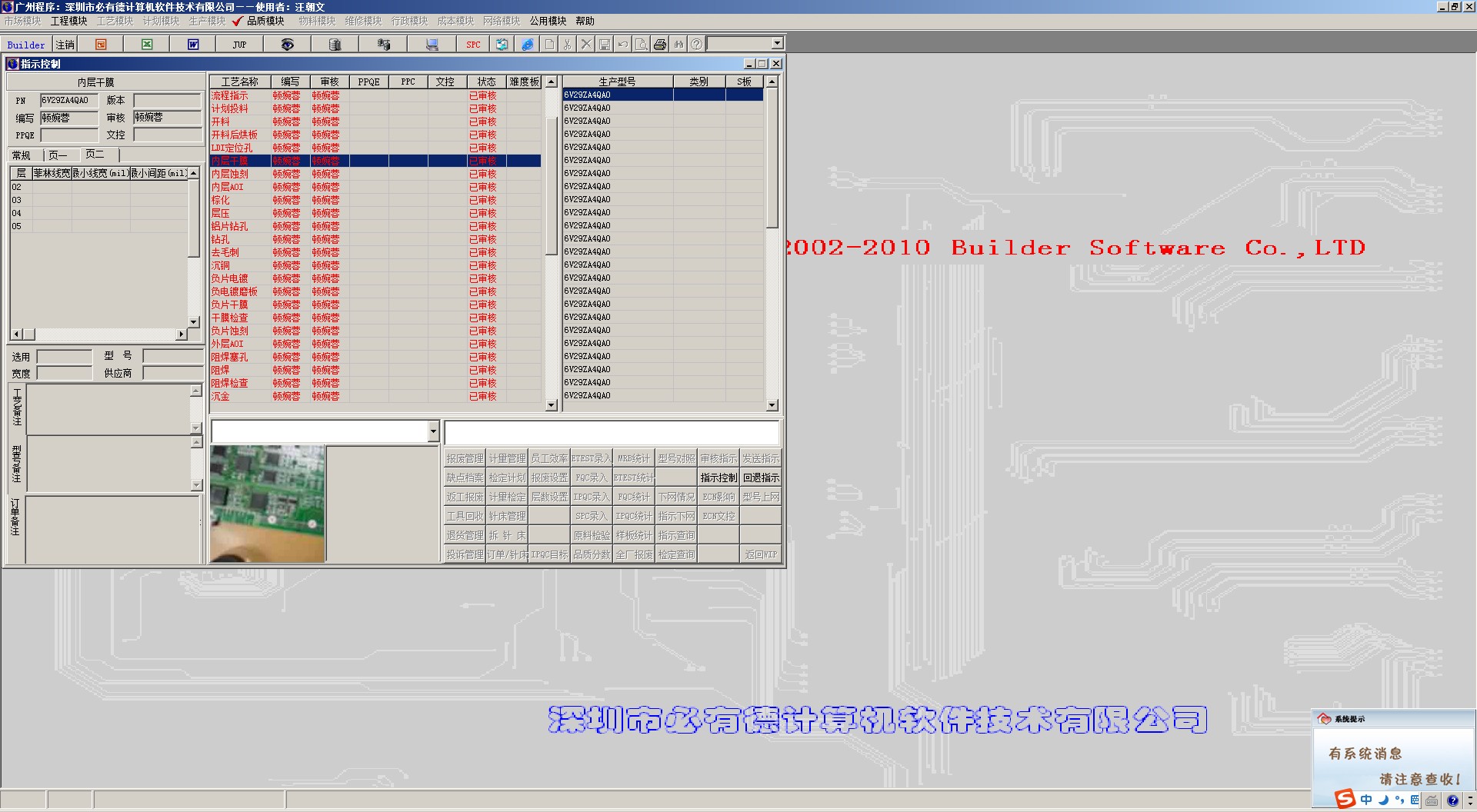Image resolution: width=1477 pixels, height=812 pixels.
Task: Click the Sogou input method S icon
Action: click(x=1345, y=799)
